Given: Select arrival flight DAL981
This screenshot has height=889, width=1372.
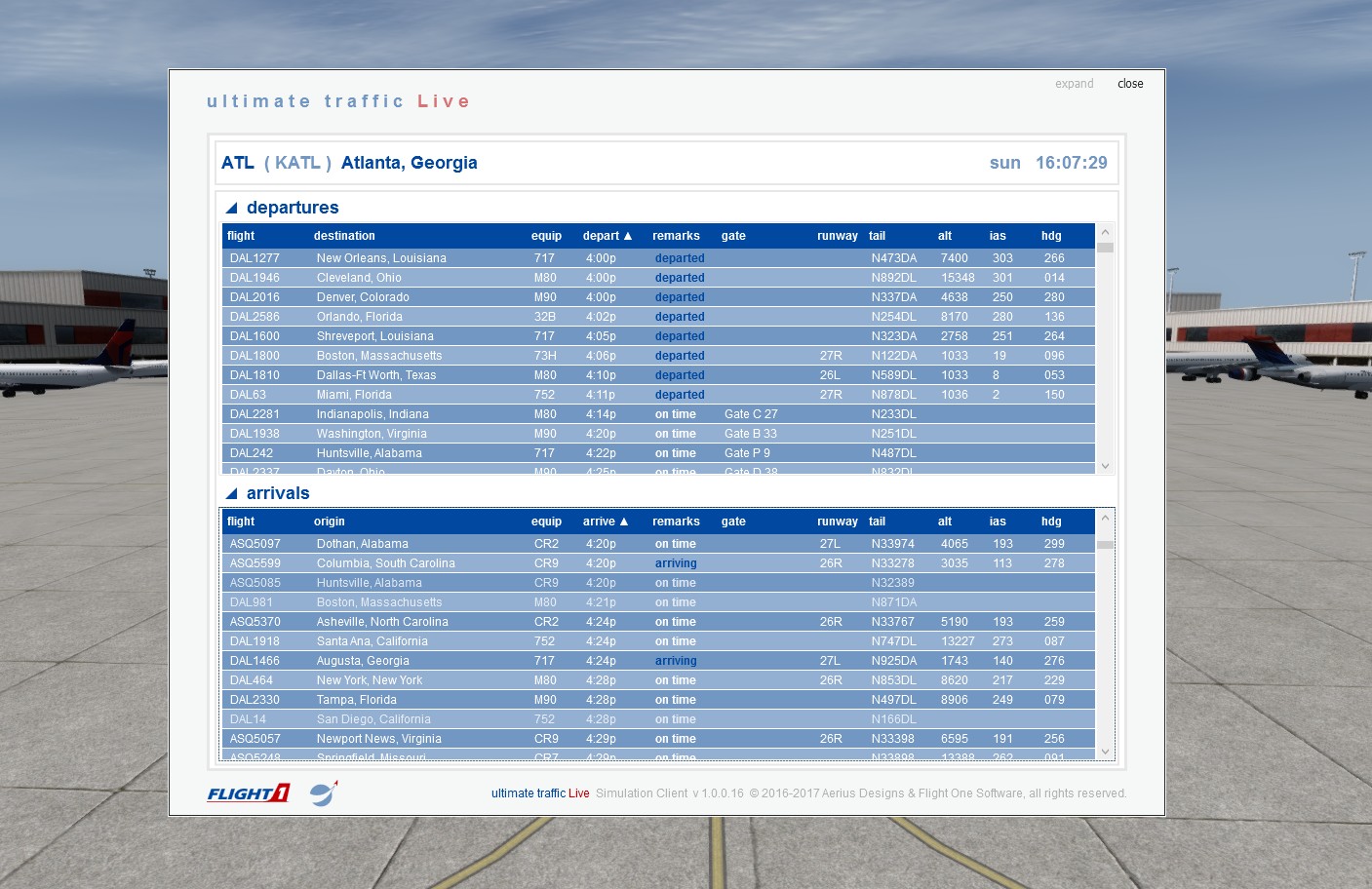Looking at the screenshot, I should pyautogui.click(x=658, y=602).
